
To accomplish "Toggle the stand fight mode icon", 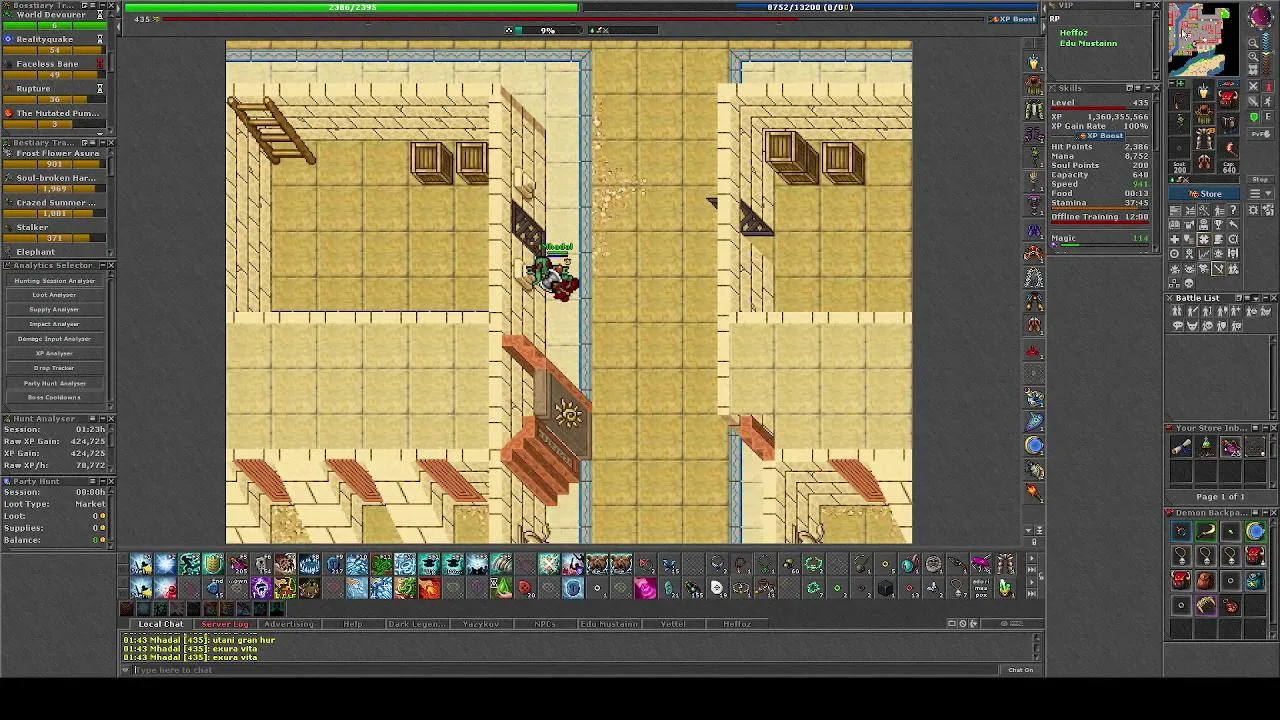I will point(1268,87).
